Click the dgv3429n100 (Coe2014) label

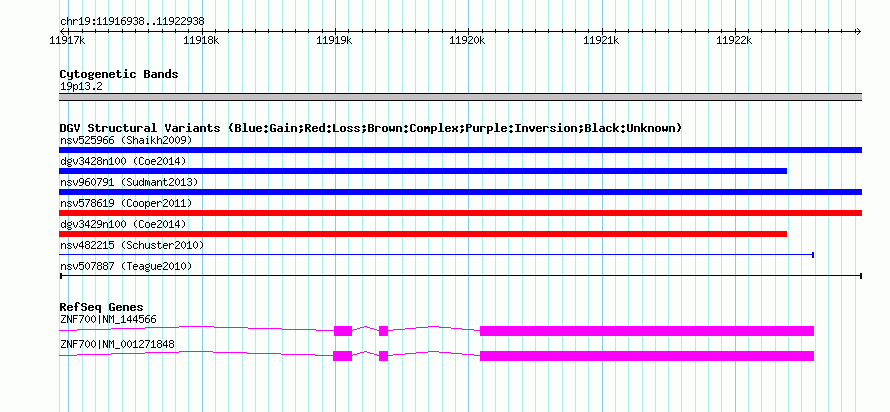tap(123, 224)
